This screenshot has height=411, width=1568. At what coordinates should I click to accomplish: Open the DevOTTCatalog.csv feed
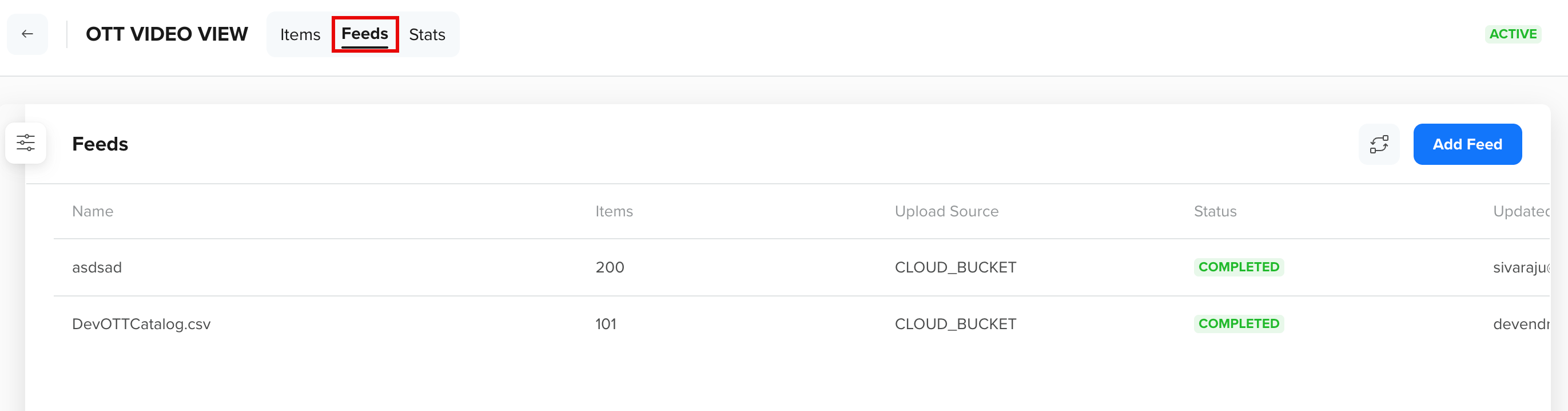click(x=141, y=324)
